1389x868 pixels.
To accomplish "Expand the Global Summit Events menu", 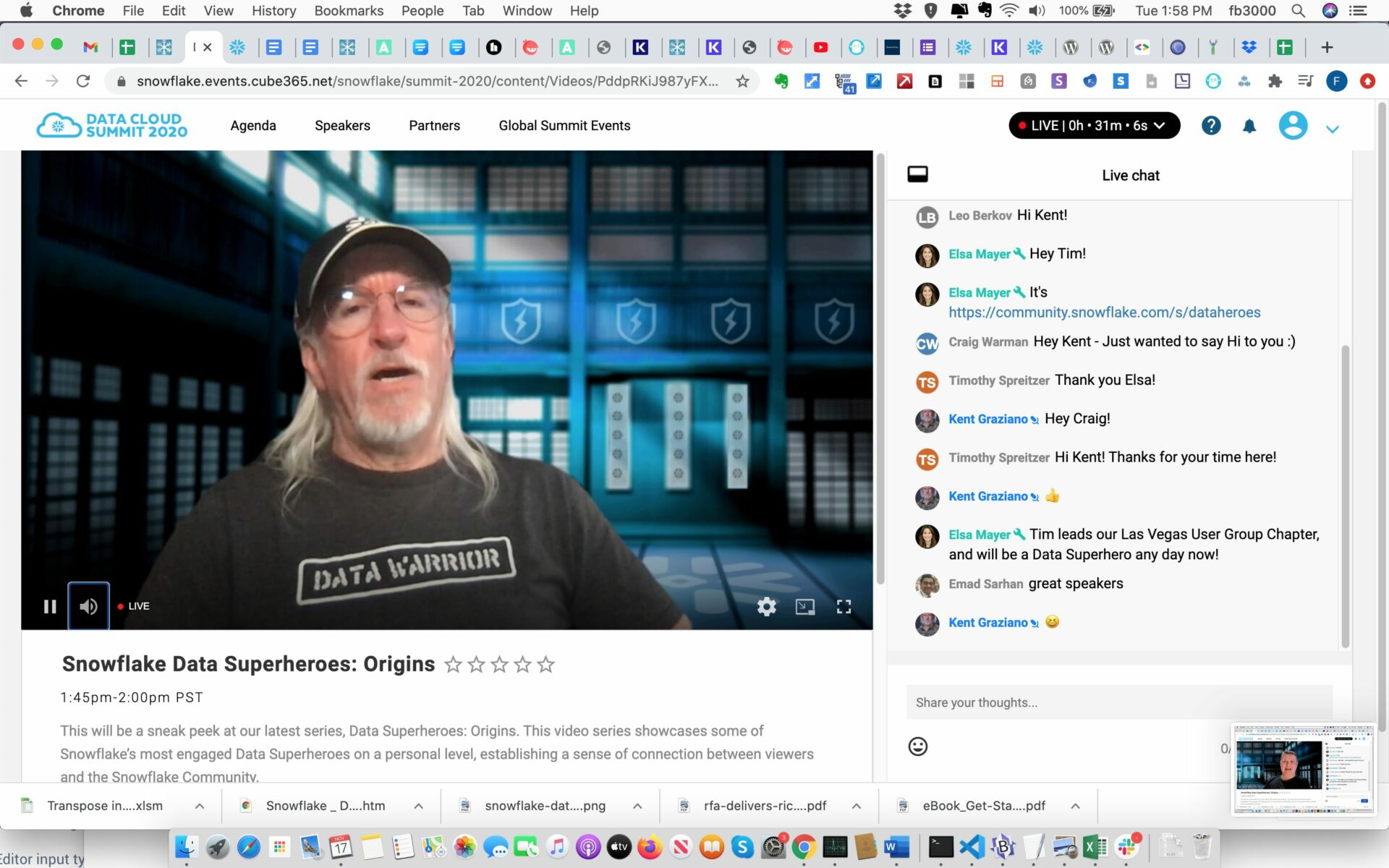I will coord(564,125).
